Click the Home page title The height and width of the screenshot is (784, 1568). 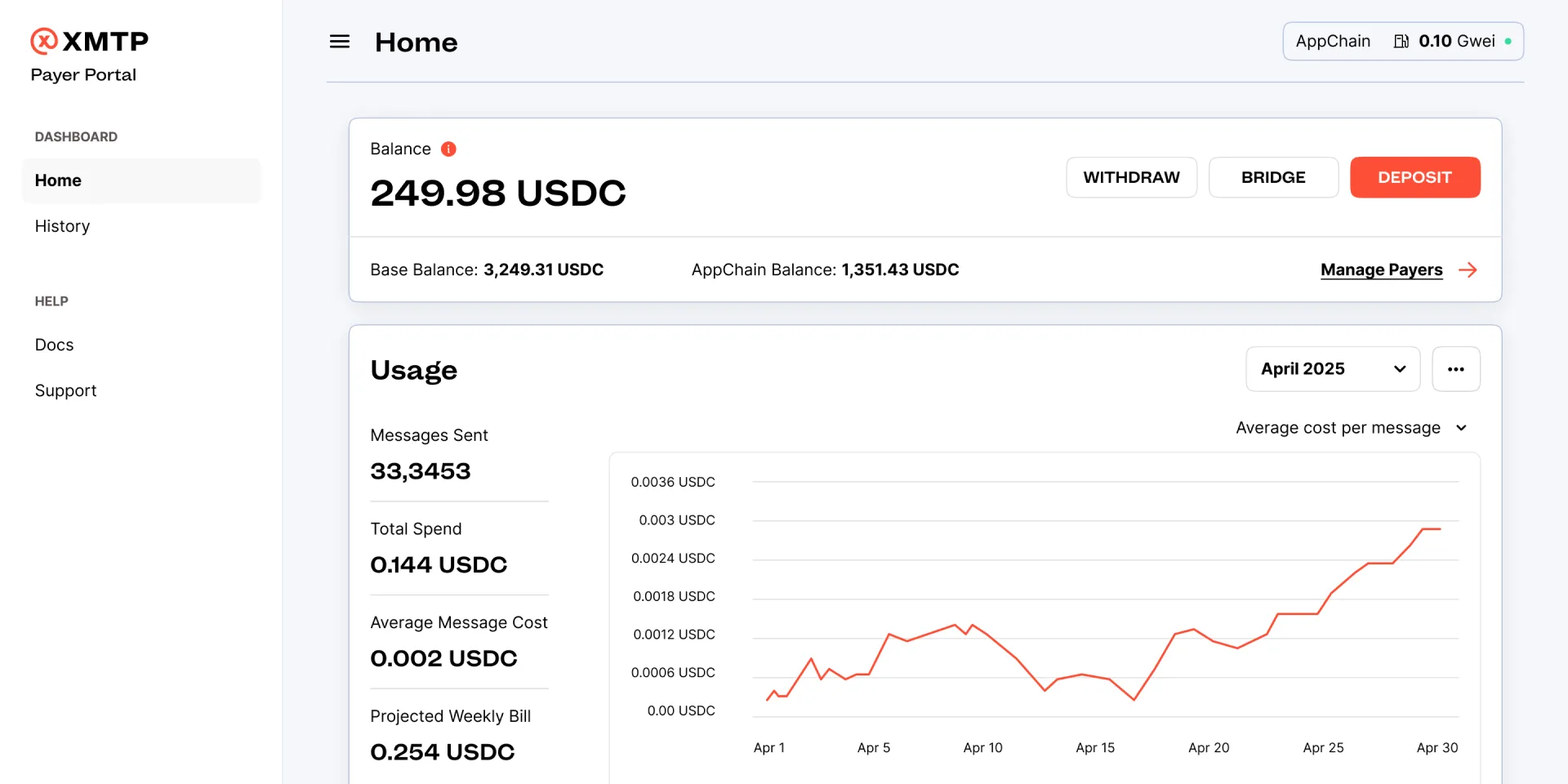[x=416, y=42]
